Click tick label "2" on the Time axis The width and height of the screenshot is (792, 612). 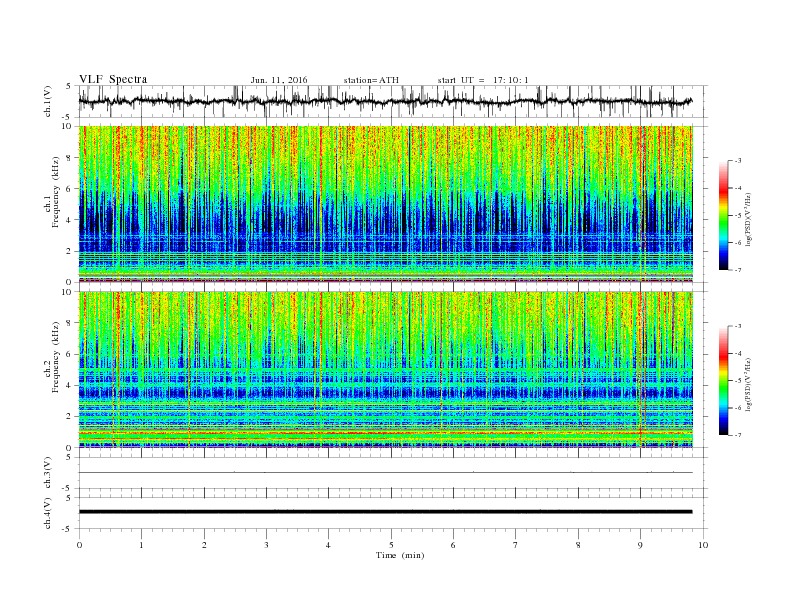pos(204,545)
